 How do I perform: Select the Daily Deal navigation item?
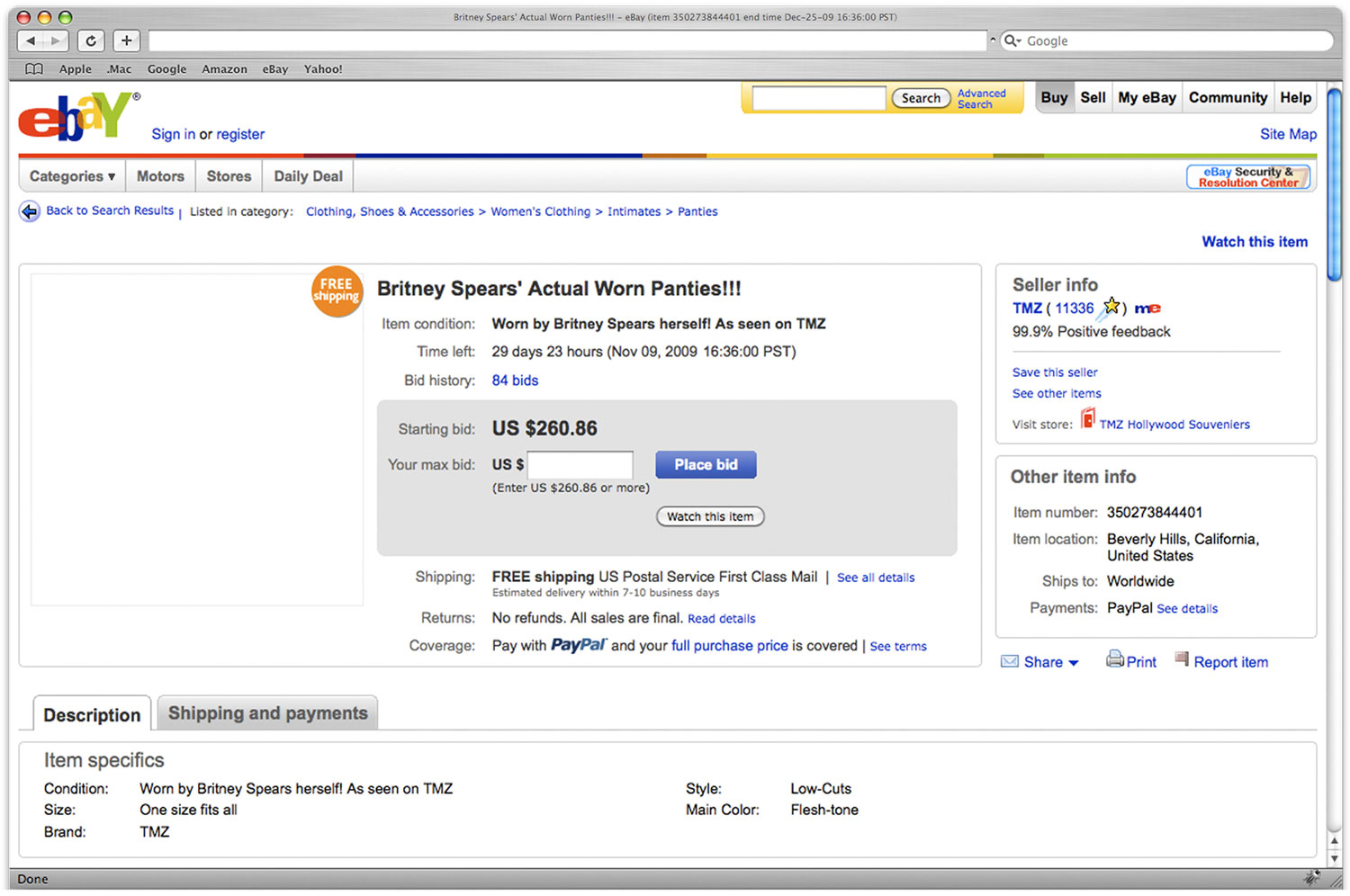click(308, 176)
